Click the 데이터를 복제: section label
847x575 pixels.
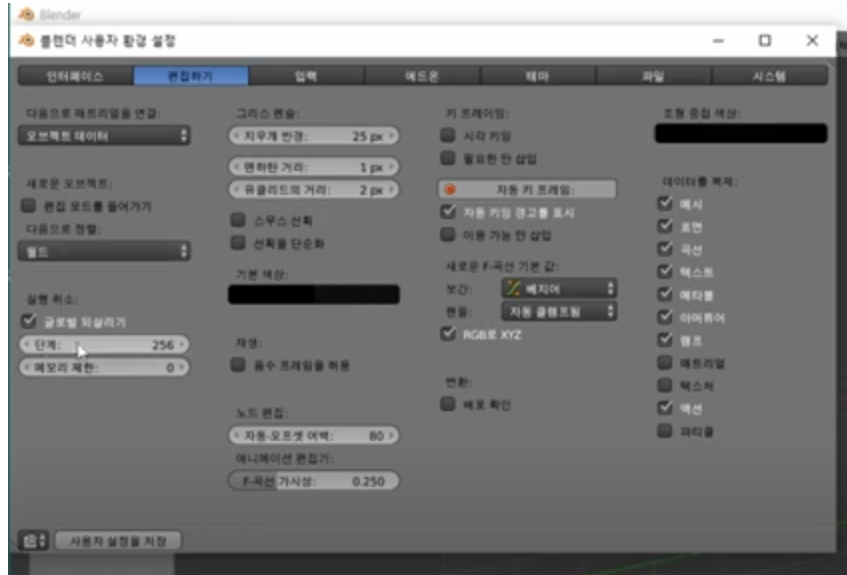700,182
